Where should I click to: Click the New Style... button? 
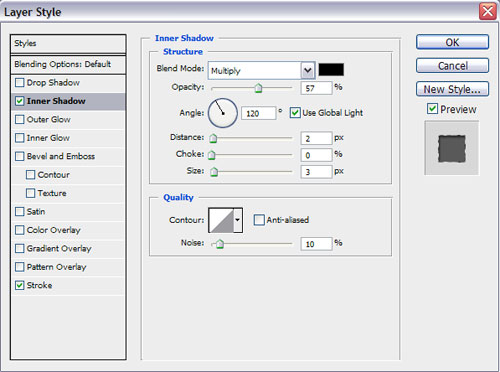(x=452, y=89)
